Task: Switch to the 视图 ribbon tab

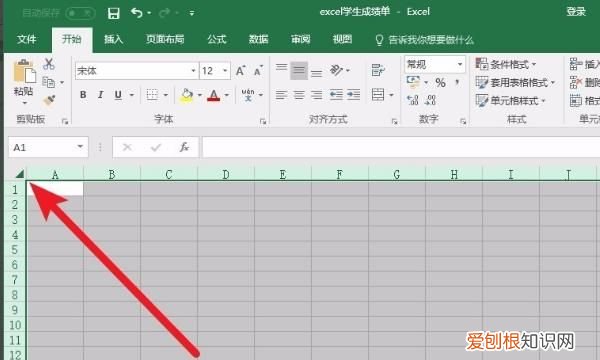Action: pos(342,39)
